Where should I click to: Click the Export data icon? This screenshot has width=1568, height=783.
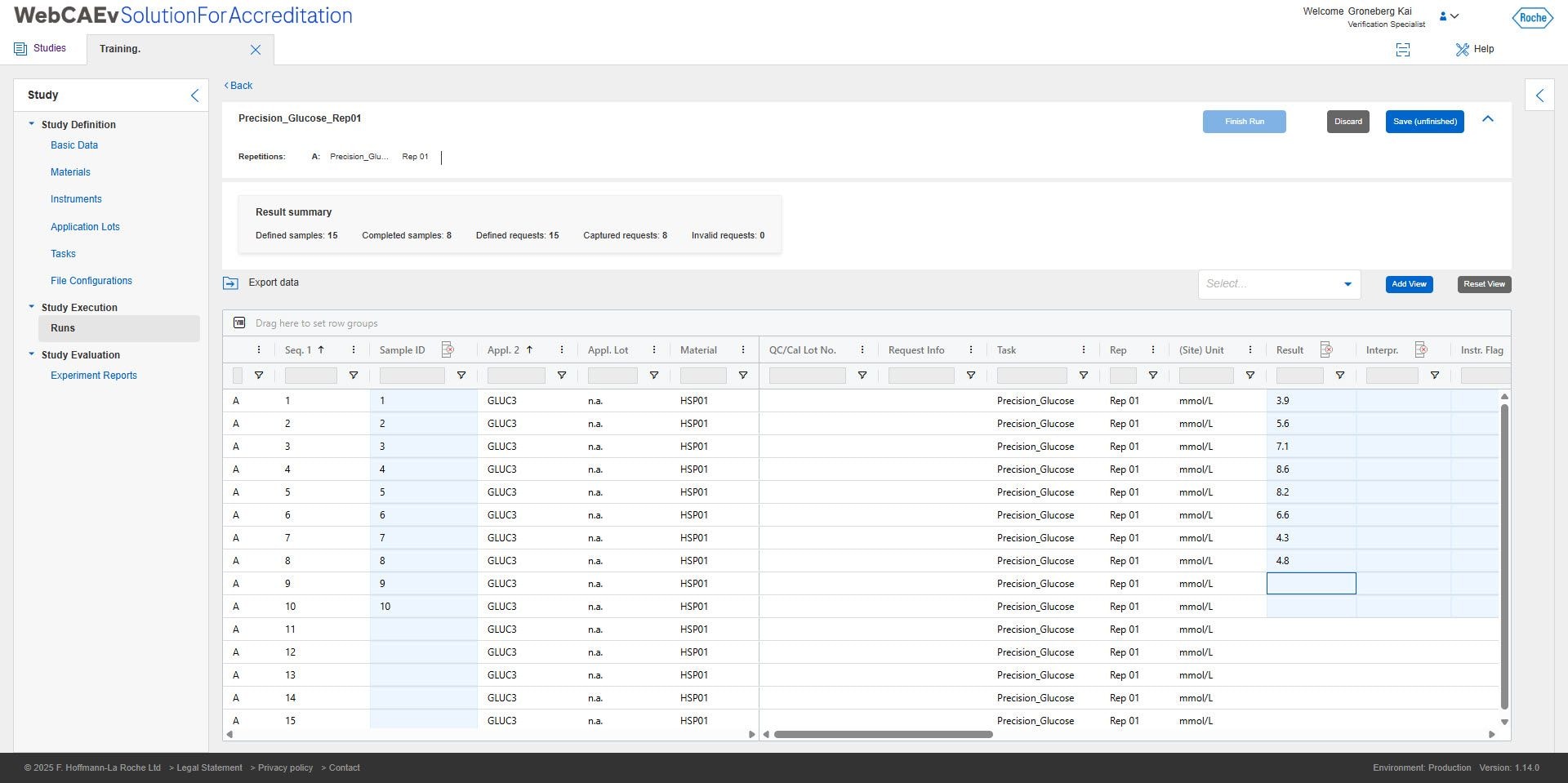click(230, 283)
